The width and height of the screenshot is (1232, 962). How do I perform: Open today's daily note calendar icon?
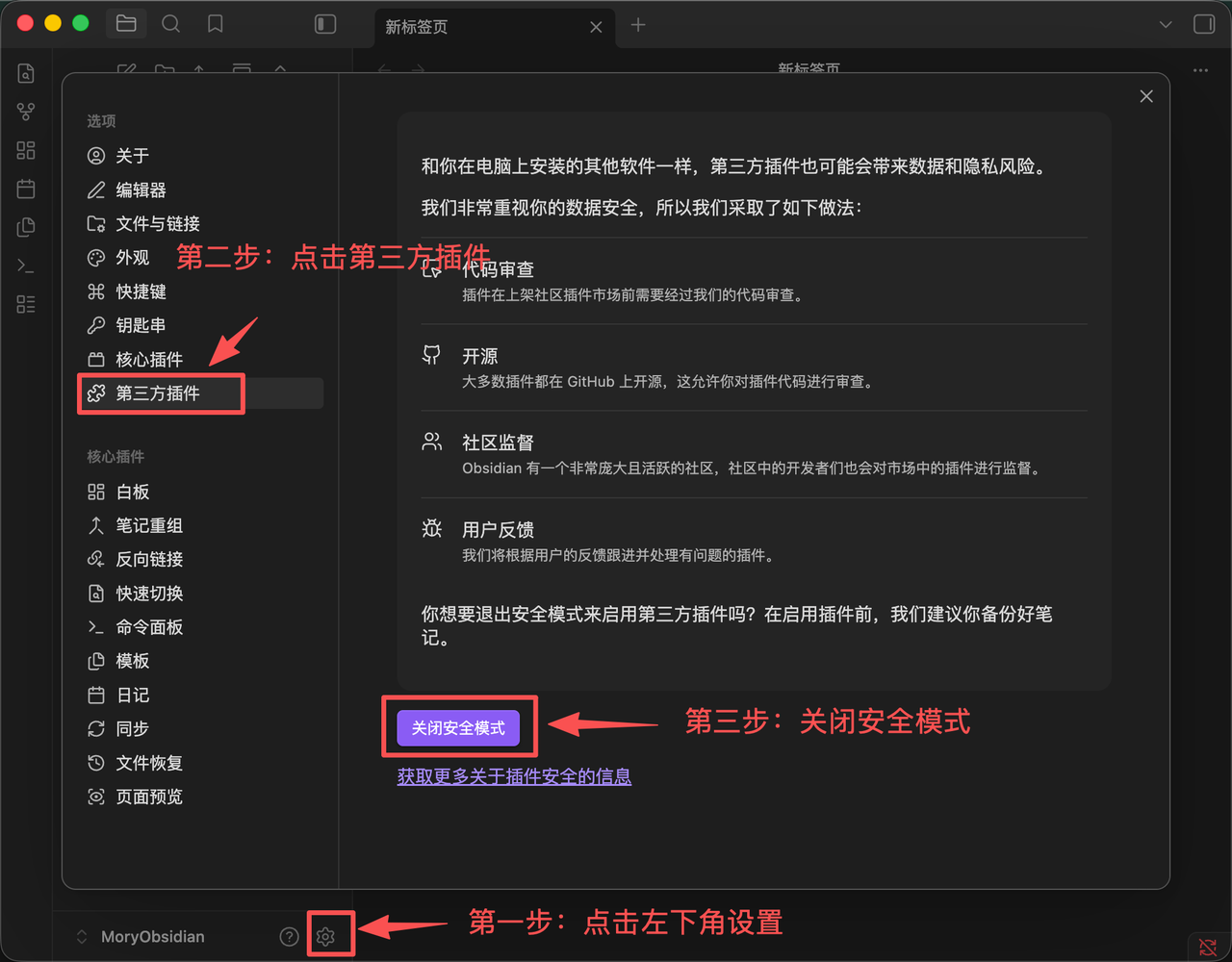click(26, 189)
